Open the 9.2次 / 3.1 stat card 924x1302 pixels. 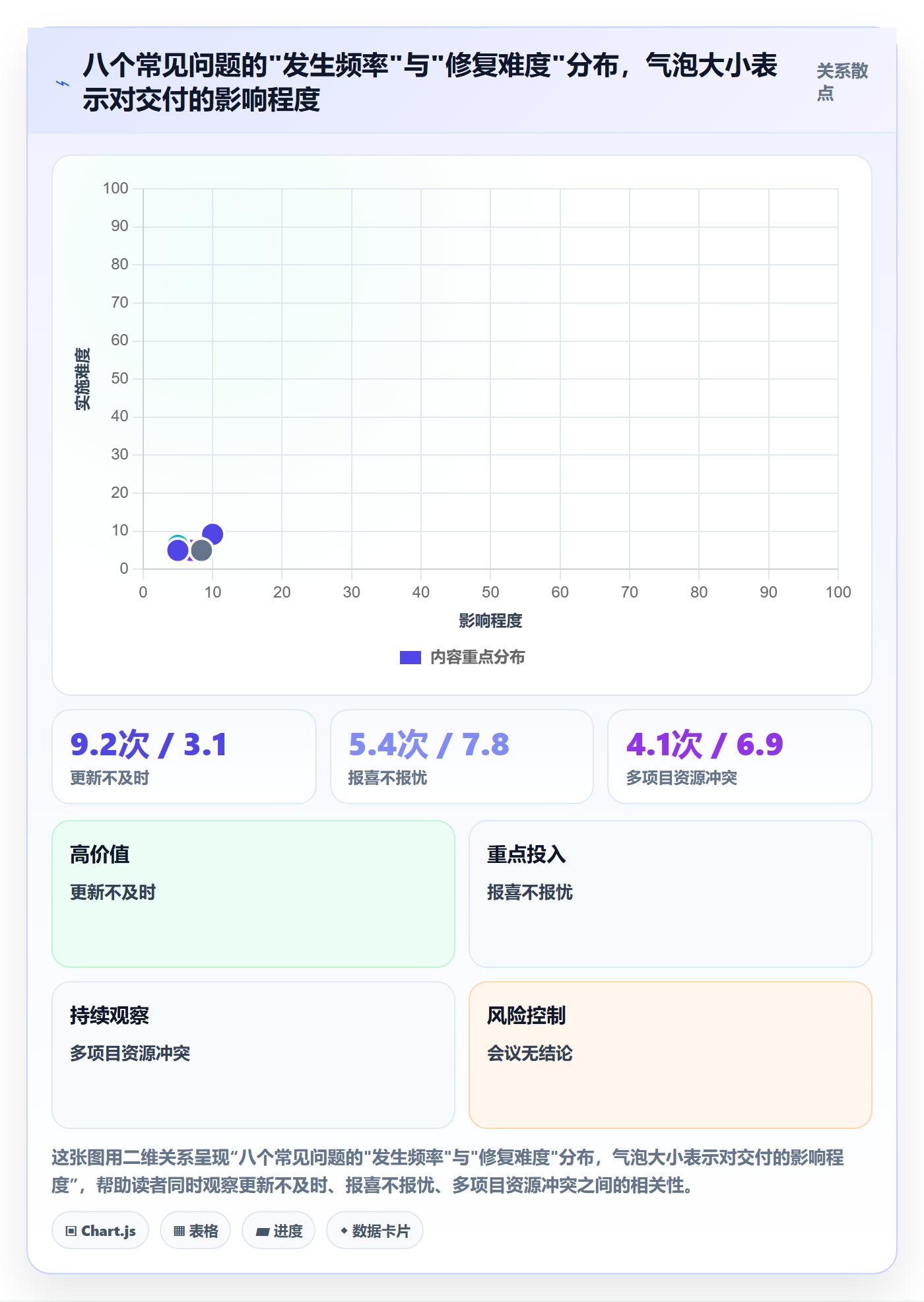(184, 757)
